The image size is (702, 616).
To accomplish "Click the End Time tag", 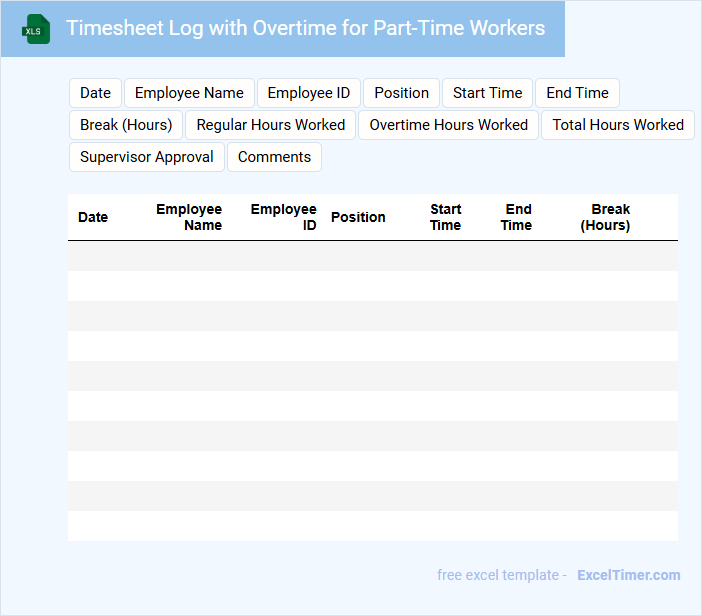I will [578, 93].
